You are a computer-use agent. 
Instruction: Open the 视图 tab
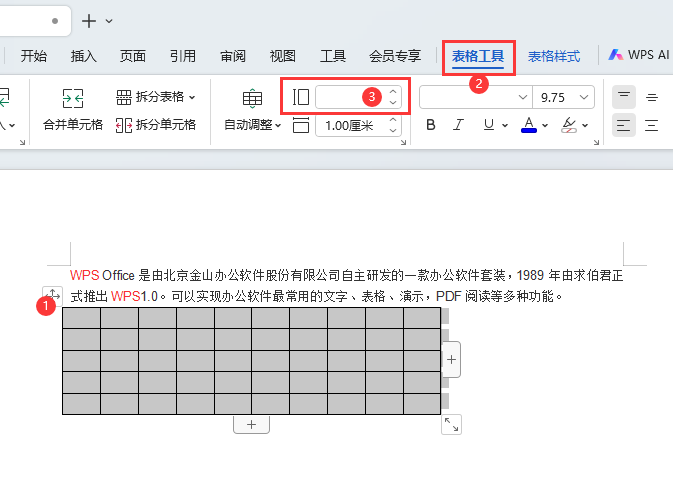283,56
